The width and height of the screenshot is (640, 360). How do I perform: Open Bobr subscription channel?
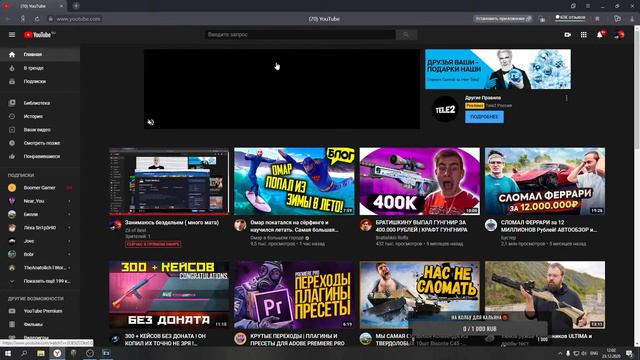(x=40, y=254)
